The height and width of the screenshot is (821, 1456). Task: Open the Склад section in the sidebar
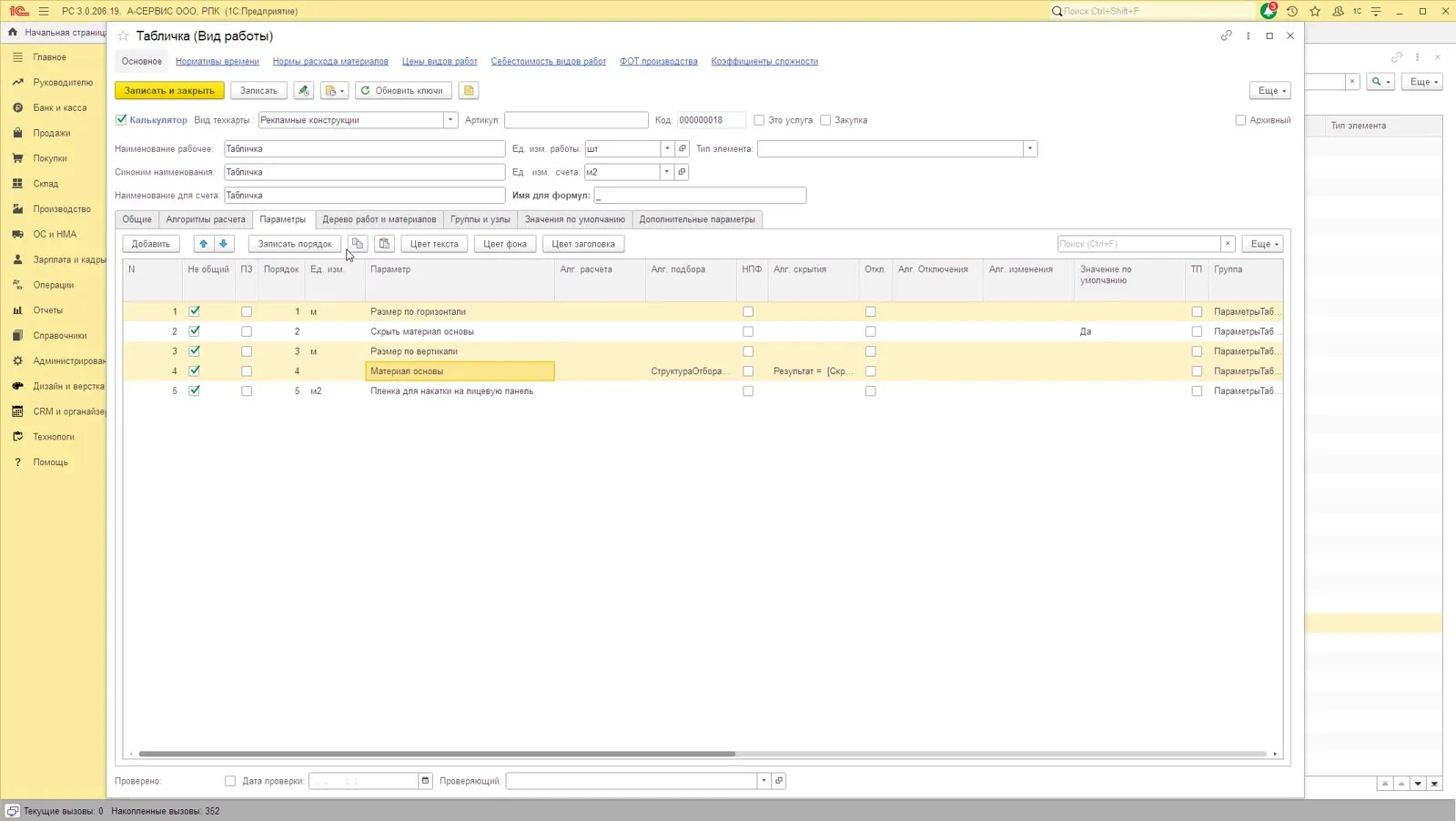pyautogui.click(x=45, y=184)
